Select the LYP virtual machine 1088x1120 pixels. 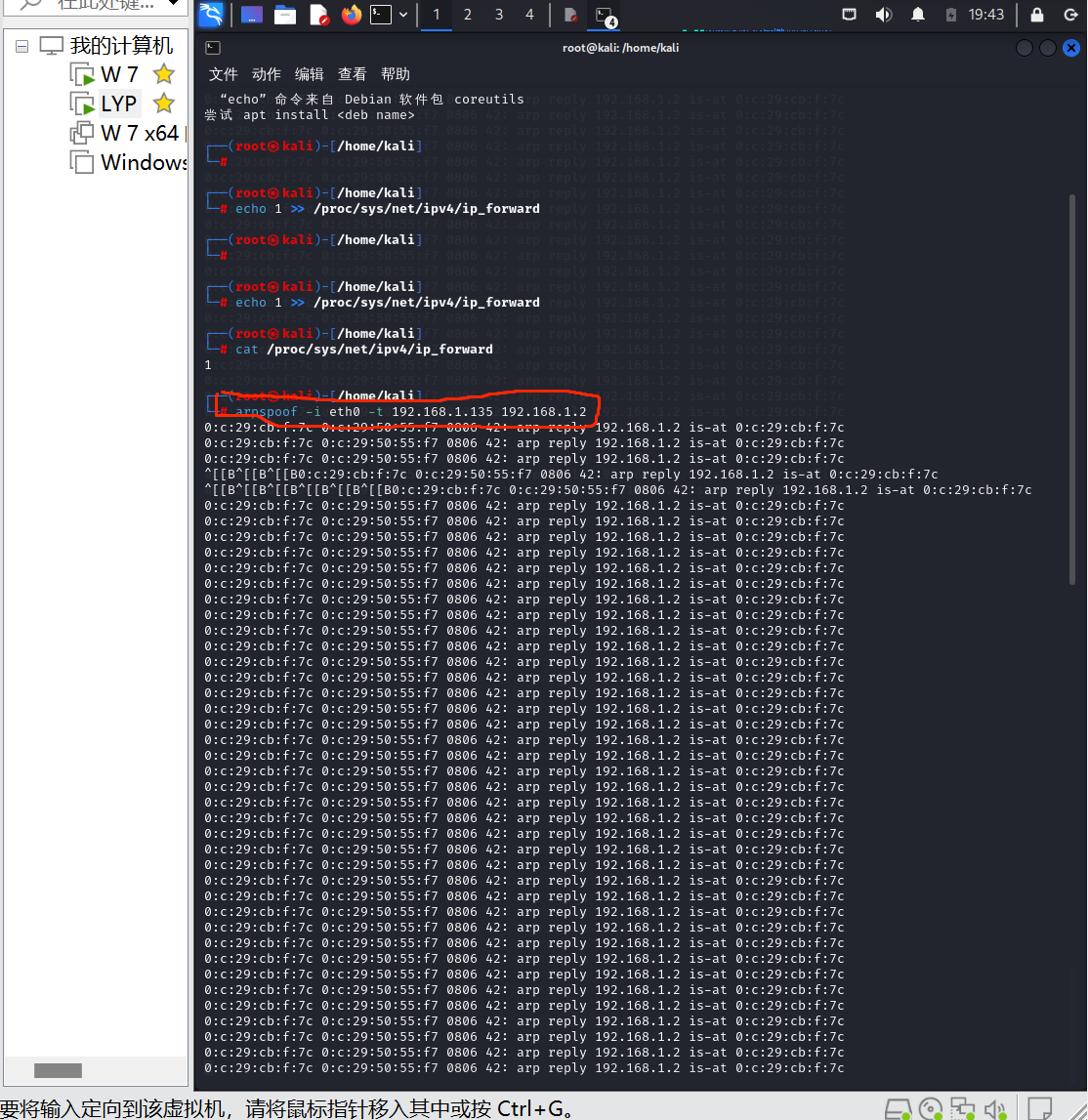pos(118,104)
